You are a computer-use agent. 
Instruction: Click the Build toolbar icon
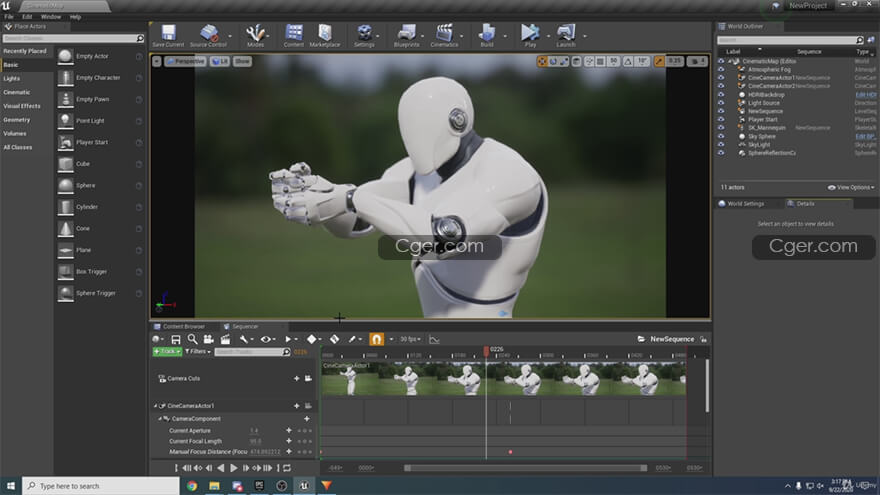(x=487, y=35)
